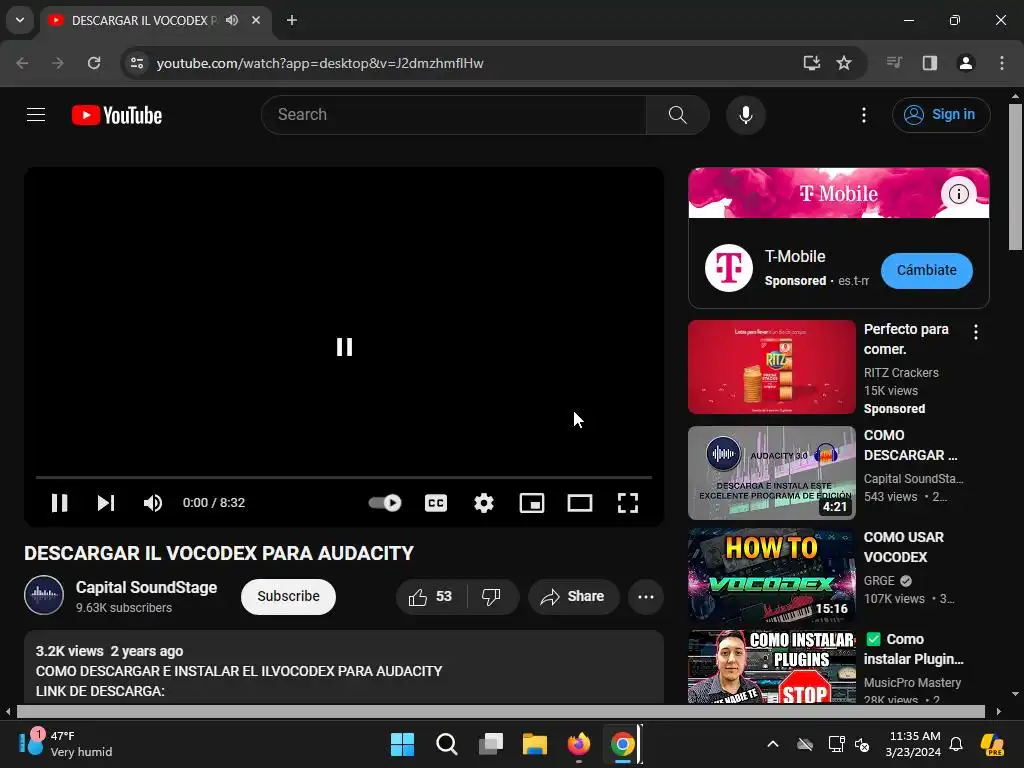
Task: Click the Sign in button
Action: point(940,115)
